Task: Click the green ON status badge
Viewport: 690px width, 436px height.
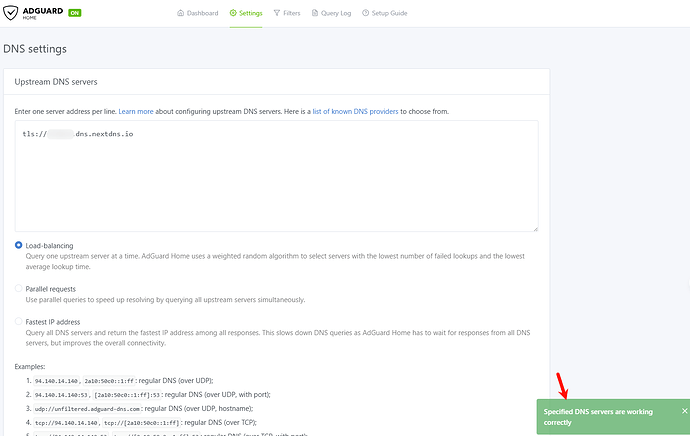Action: [x=76, y=14]
